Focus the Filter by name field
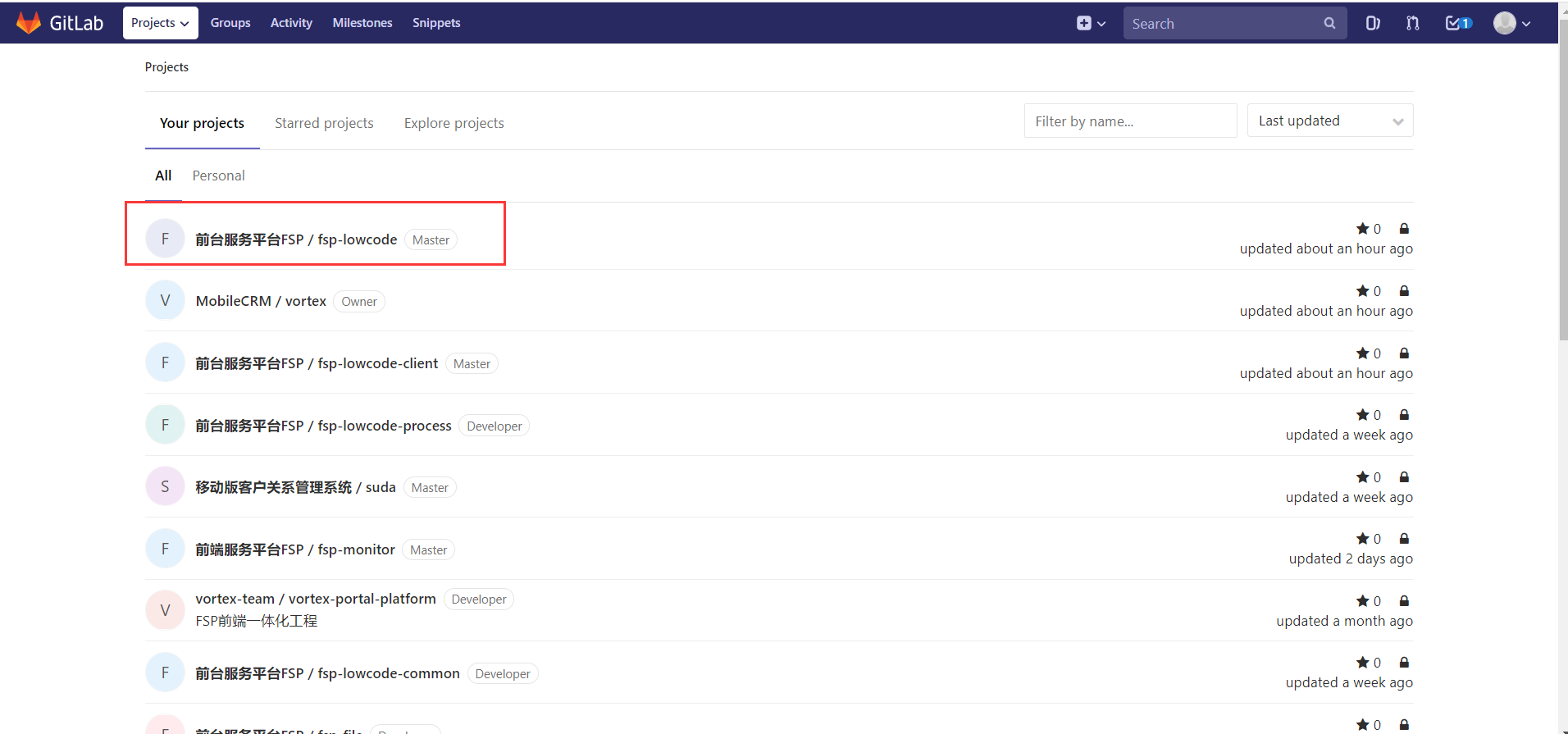 point(1130,121)
